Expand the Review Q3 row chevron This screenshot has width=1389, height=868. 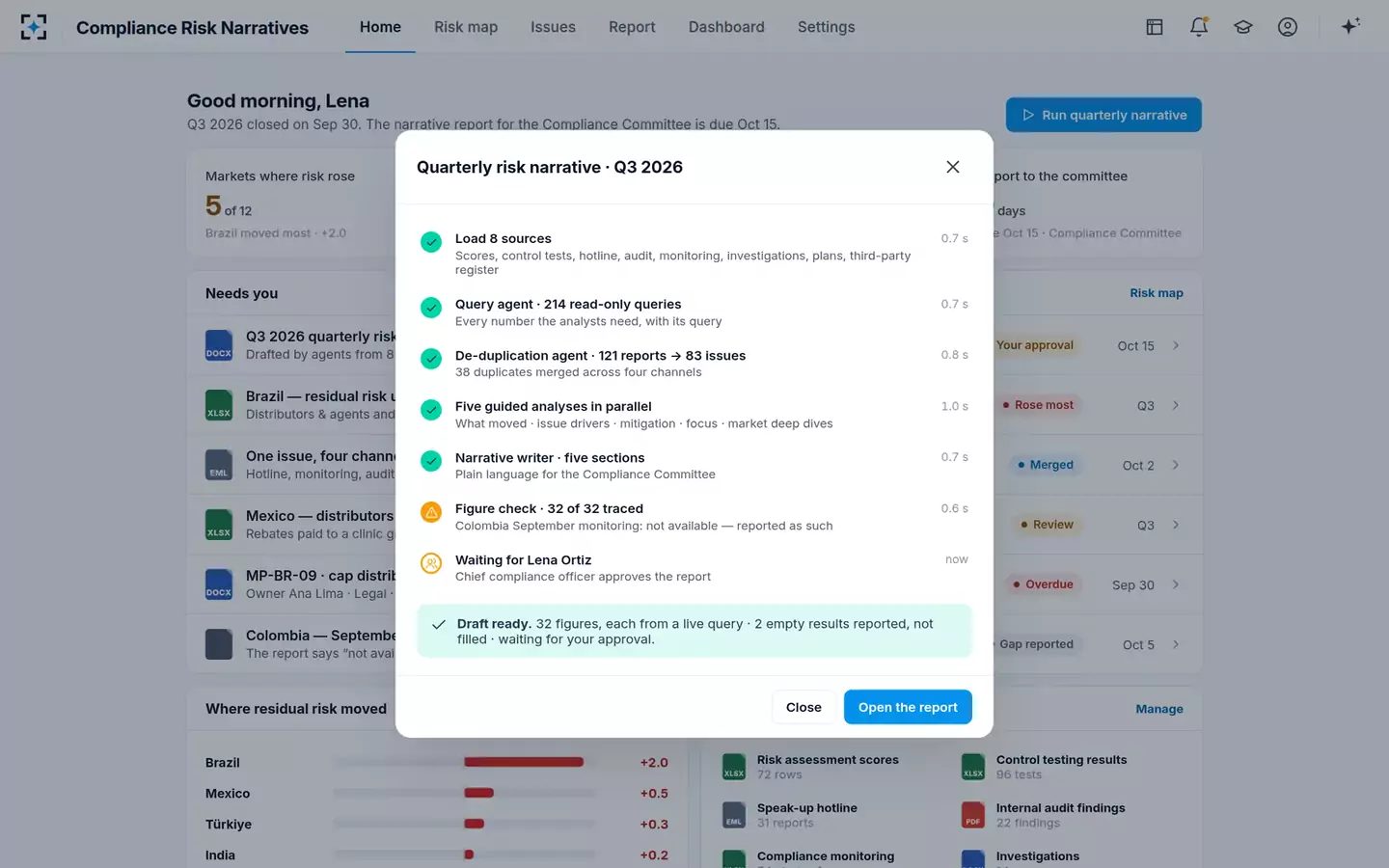pos(1176,525)
